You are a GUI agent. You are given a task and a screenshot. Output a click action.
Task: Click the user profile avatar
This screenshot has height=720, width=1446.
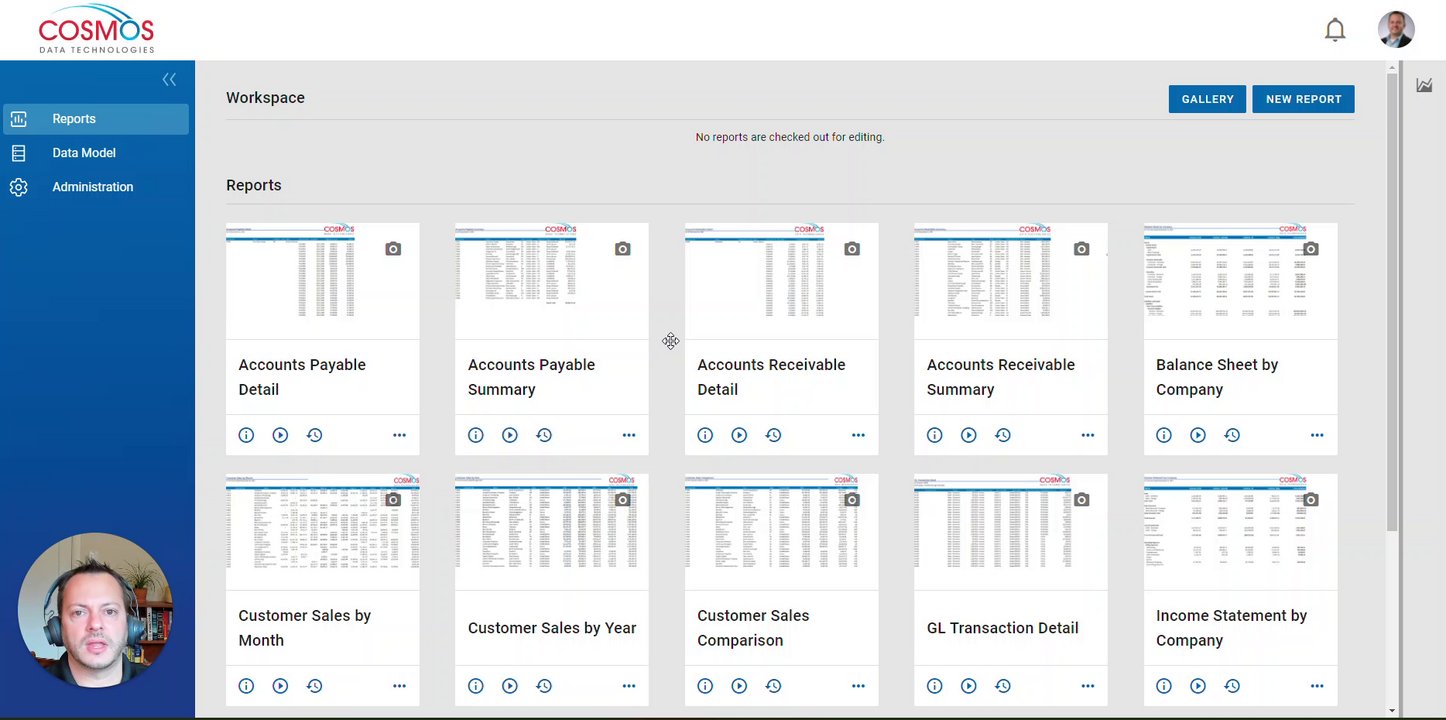tap(1395, 30)
